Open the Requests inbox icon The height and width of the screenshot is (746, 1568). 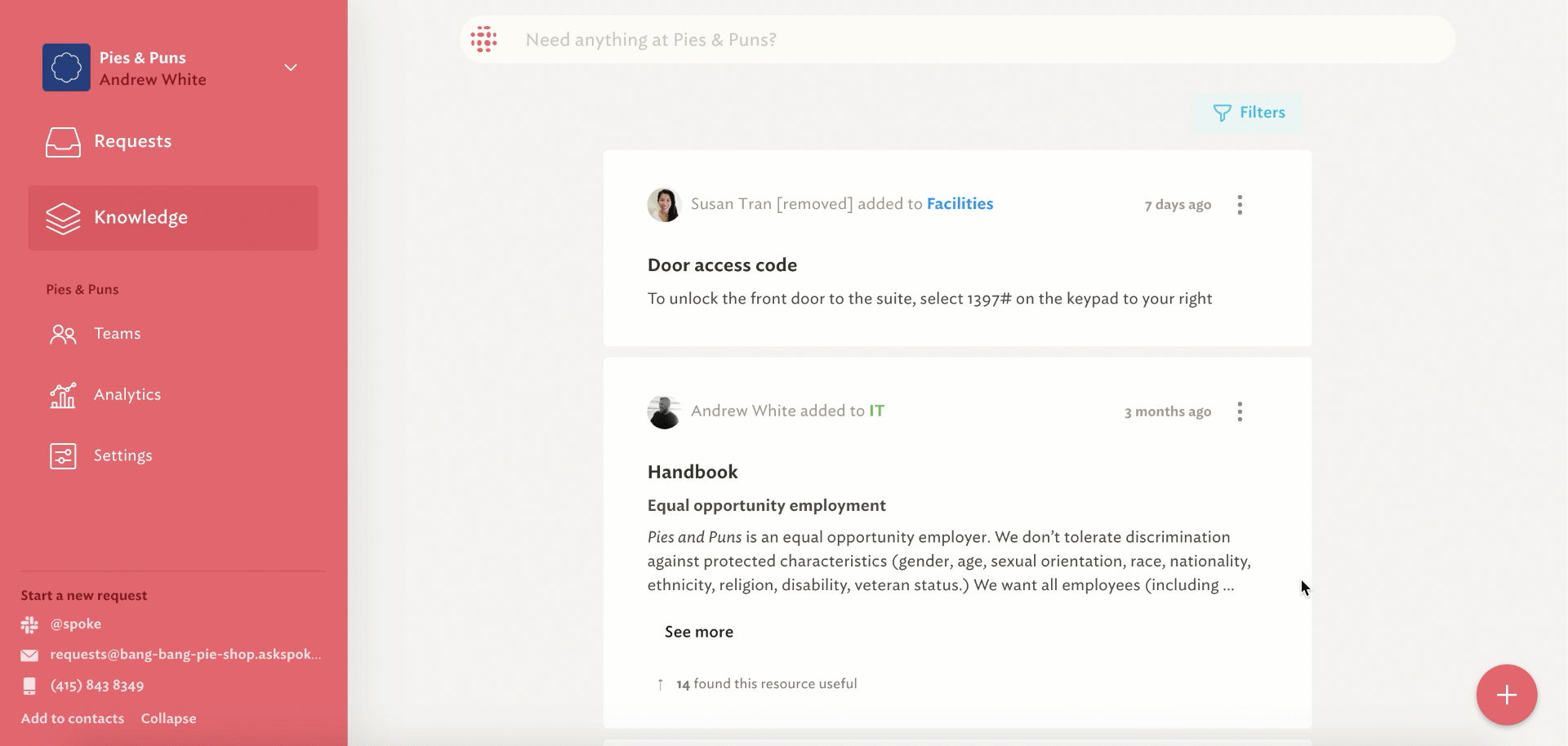(63, 142)
